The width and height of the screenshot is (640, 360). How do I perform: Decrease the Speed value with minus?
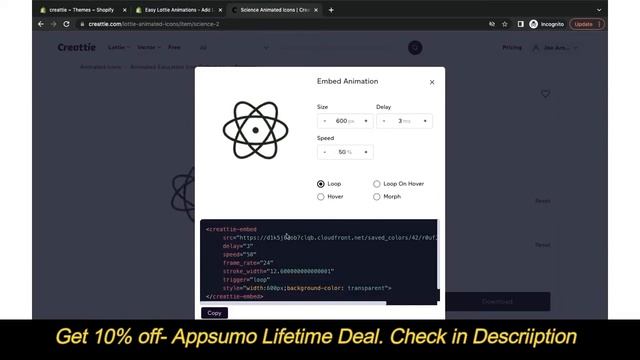tap(325, 152)
